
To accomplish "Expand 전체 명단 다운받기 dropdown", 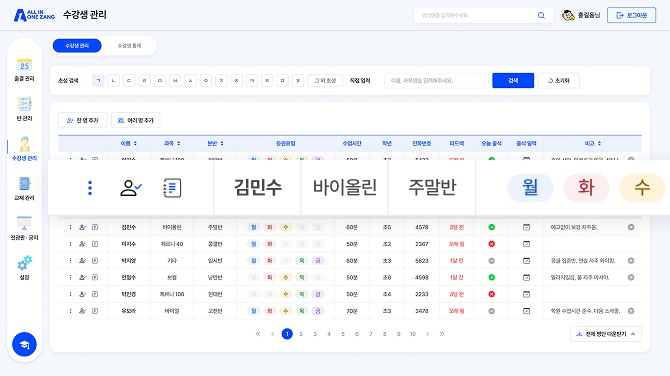I will 606,334.
